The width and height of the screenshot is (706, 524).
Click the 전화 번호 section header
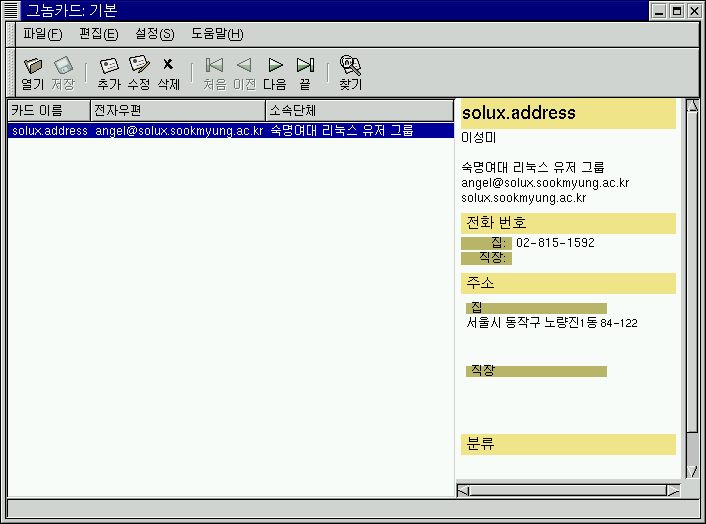point(568,223)
